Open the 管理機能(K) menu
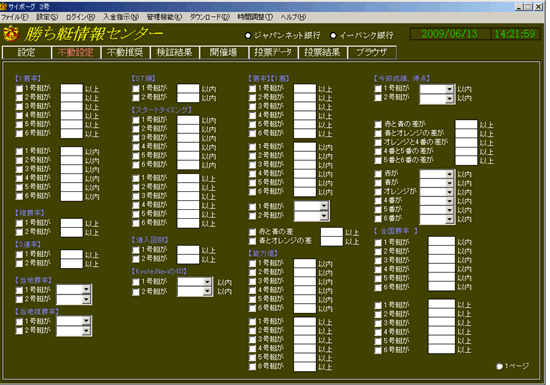Viewport: 550px width, 385px height. pyautogui.click(x=164, y=17)
